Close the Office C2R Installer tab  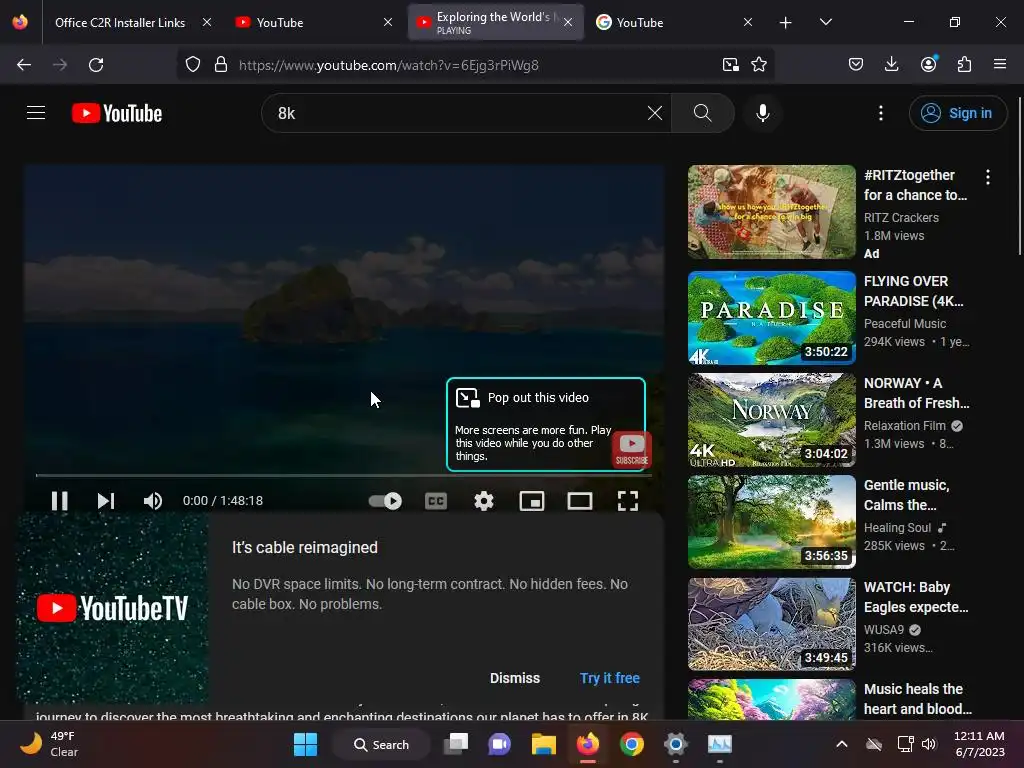[x=207, y=22]
